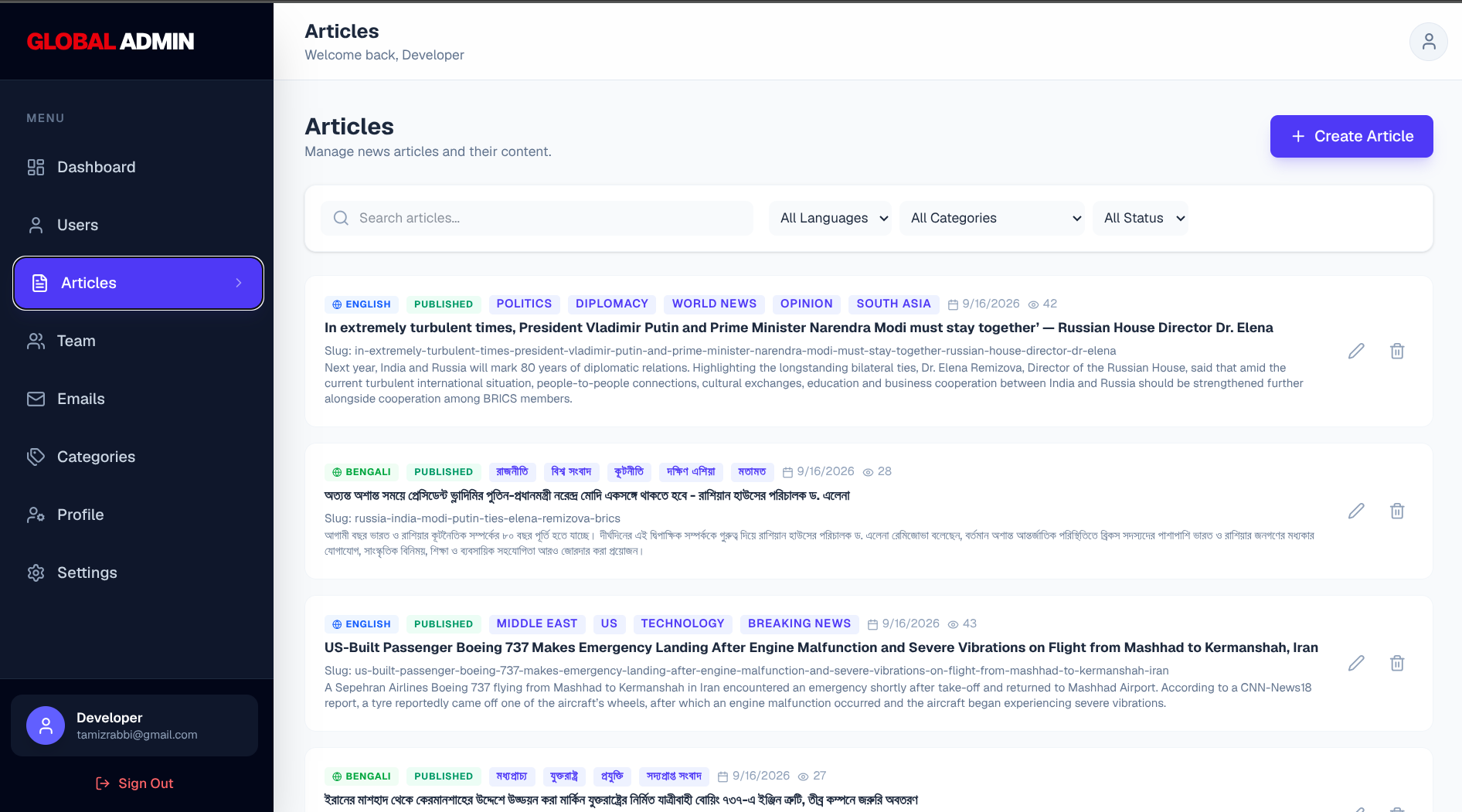Click the Articles document icon in sidebar

[40, 283]
